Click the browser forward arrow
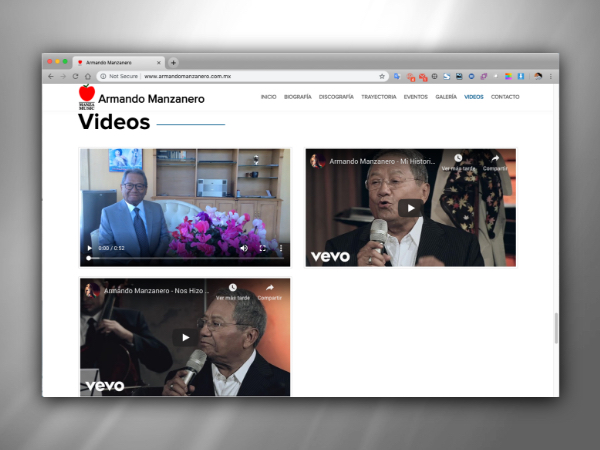Screen dimensions: 600x450 coord(63,77)
